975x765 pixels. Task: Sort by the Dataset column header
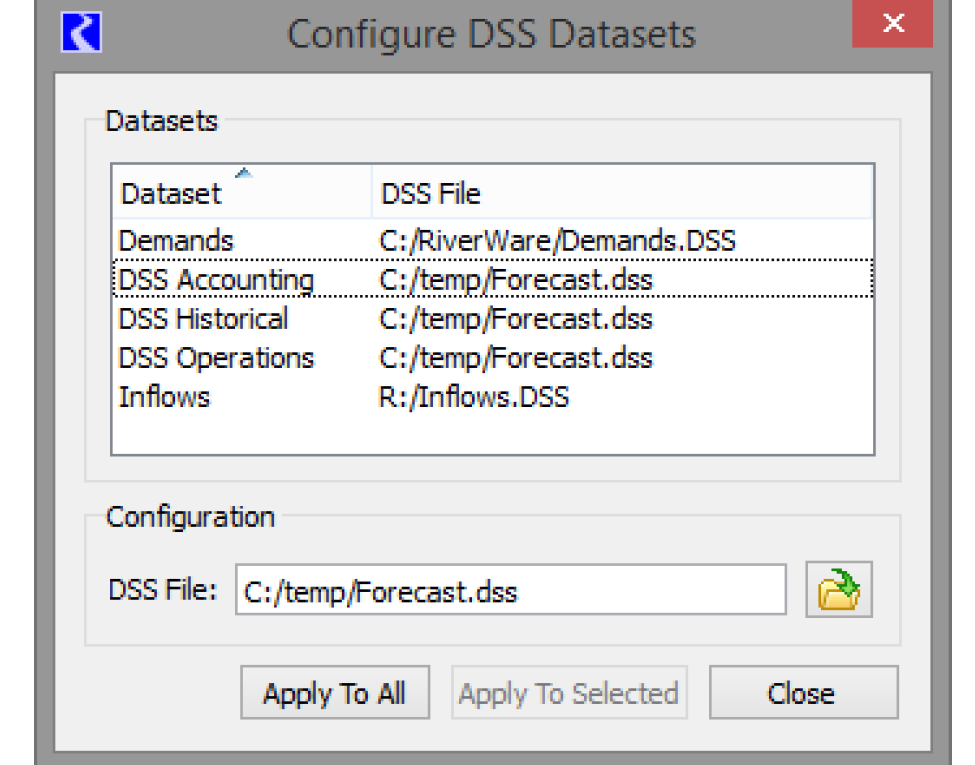tap(171, 193)
